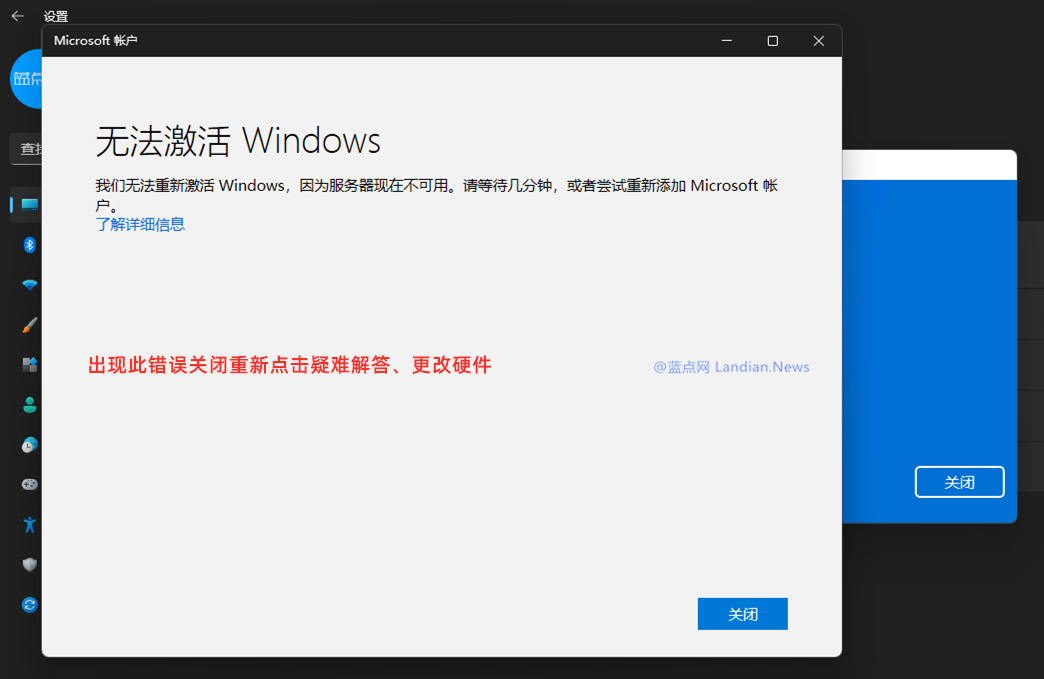Open Accounts person icon in sidebar
This screenshot has width=1044, height=679.
[x=29, y=405]
